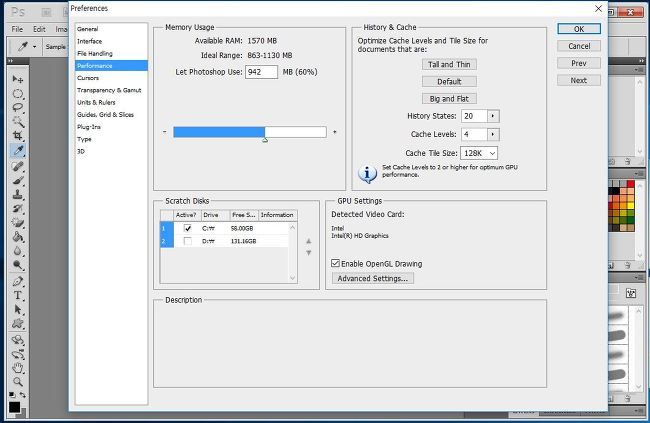Select the File Handling preferences category
The width and height of the screenshot is (650, 423).
click(95, 53)
